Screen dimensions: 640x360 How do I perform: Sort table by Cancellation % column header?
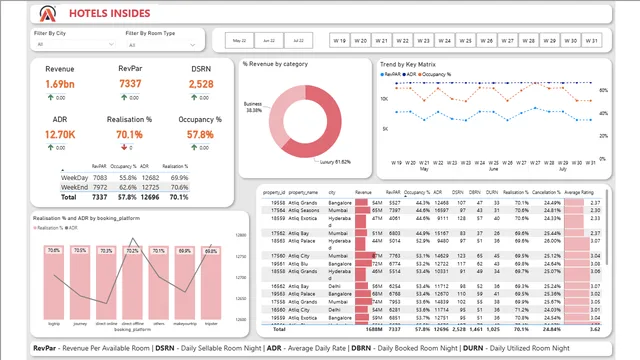[547, 192]
